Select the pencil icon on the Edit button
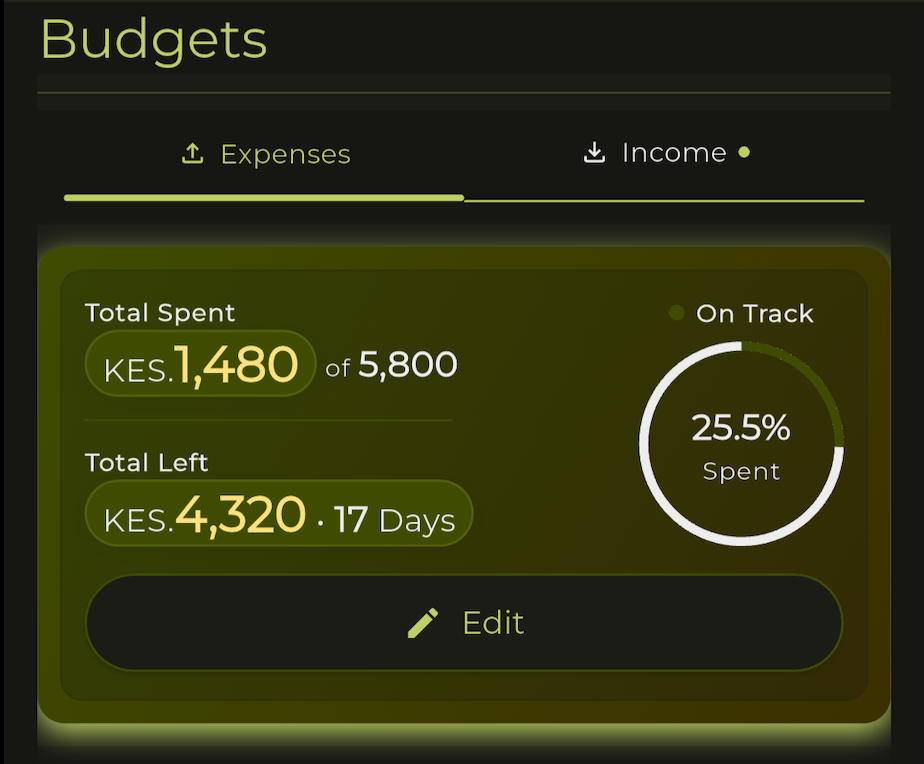The height and width of the screenshot is (764, 924). tap(423, 622)
